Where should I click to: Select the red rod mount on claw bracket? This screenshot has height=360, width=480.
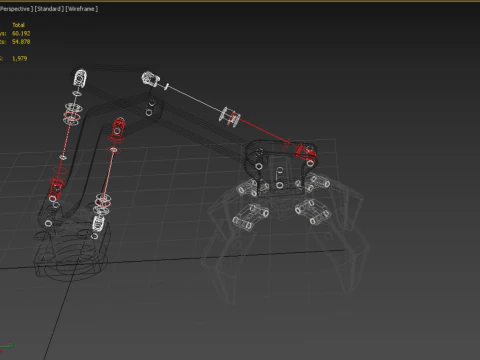tap(306, 153)
